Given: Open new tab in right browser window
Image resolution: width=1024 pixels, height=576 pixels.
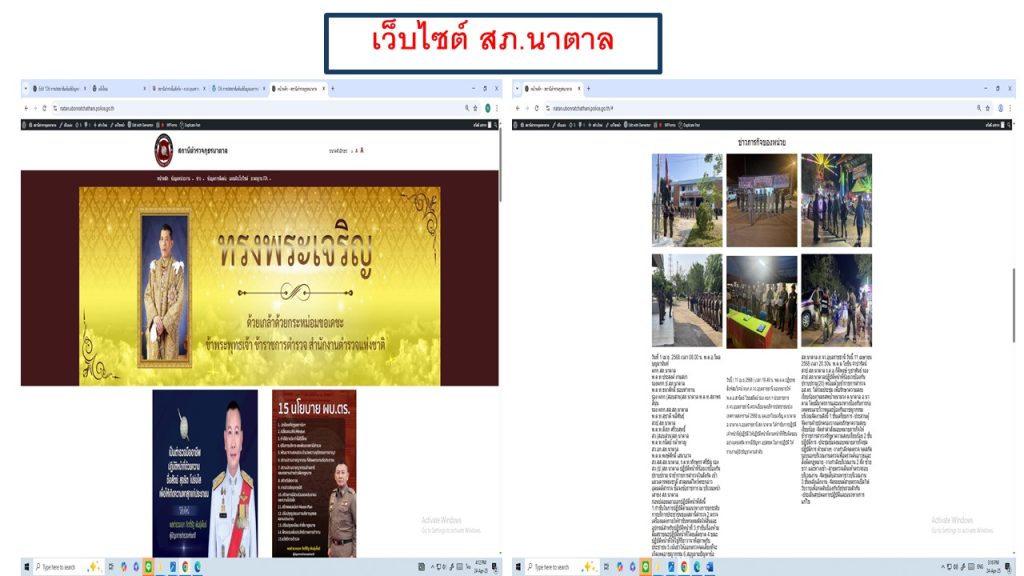Looking at the screenshot, I should point(588,88).
